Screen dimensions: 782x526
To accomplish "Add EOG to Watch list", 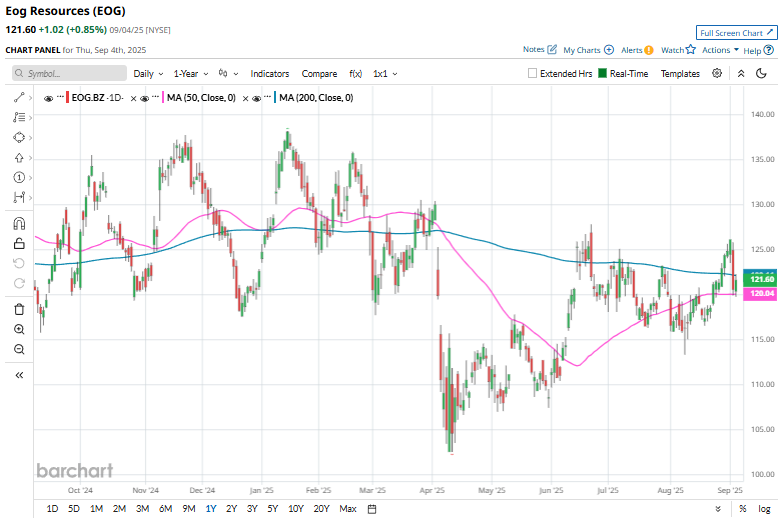I will 678,50.
